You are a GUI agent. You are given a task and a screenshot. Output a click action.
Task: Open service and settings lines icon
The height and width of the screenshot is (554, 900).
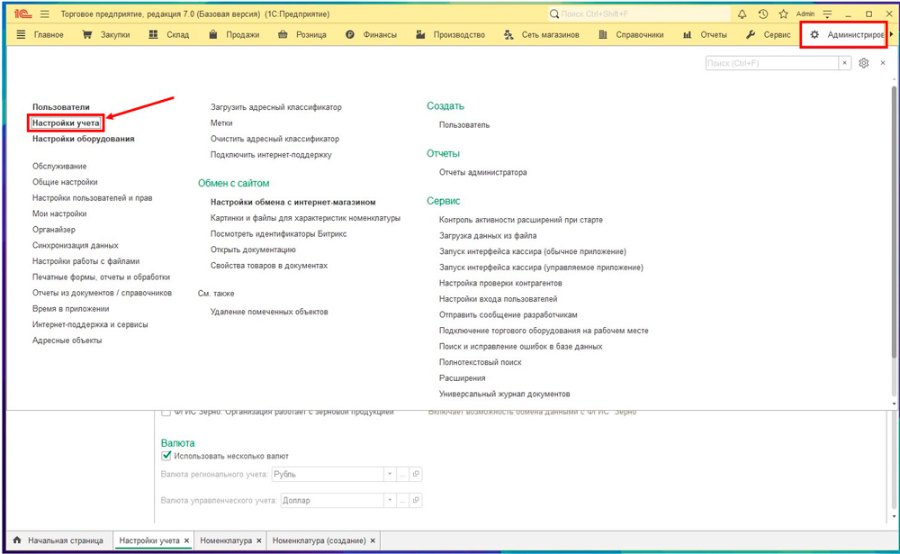pos(827,14)
